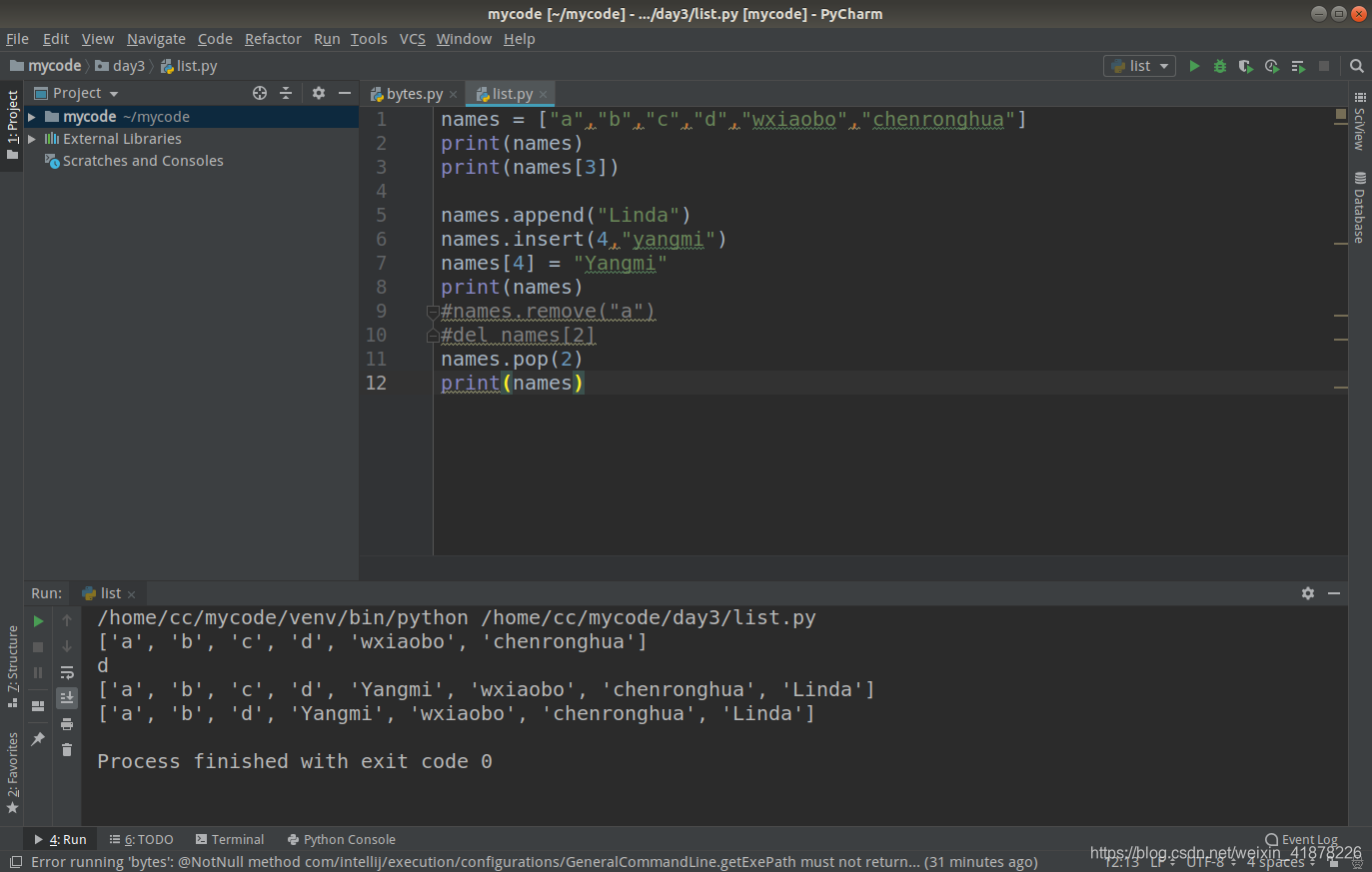Click the 12:13 cursor position indicator
This screenshot has height=872, width=1372.
[x=1121, y=862]
